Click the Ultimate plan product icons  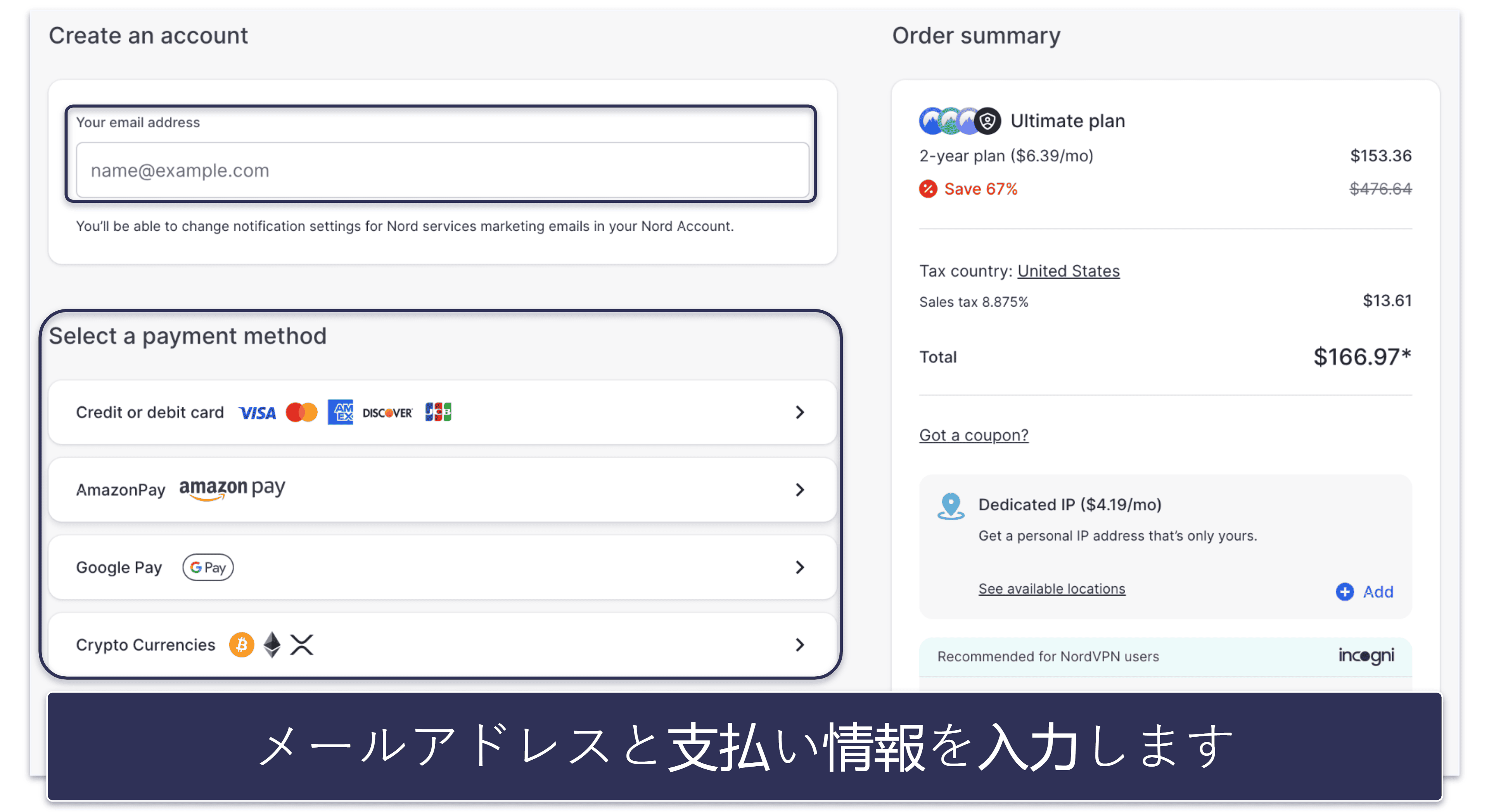(960, 121)
